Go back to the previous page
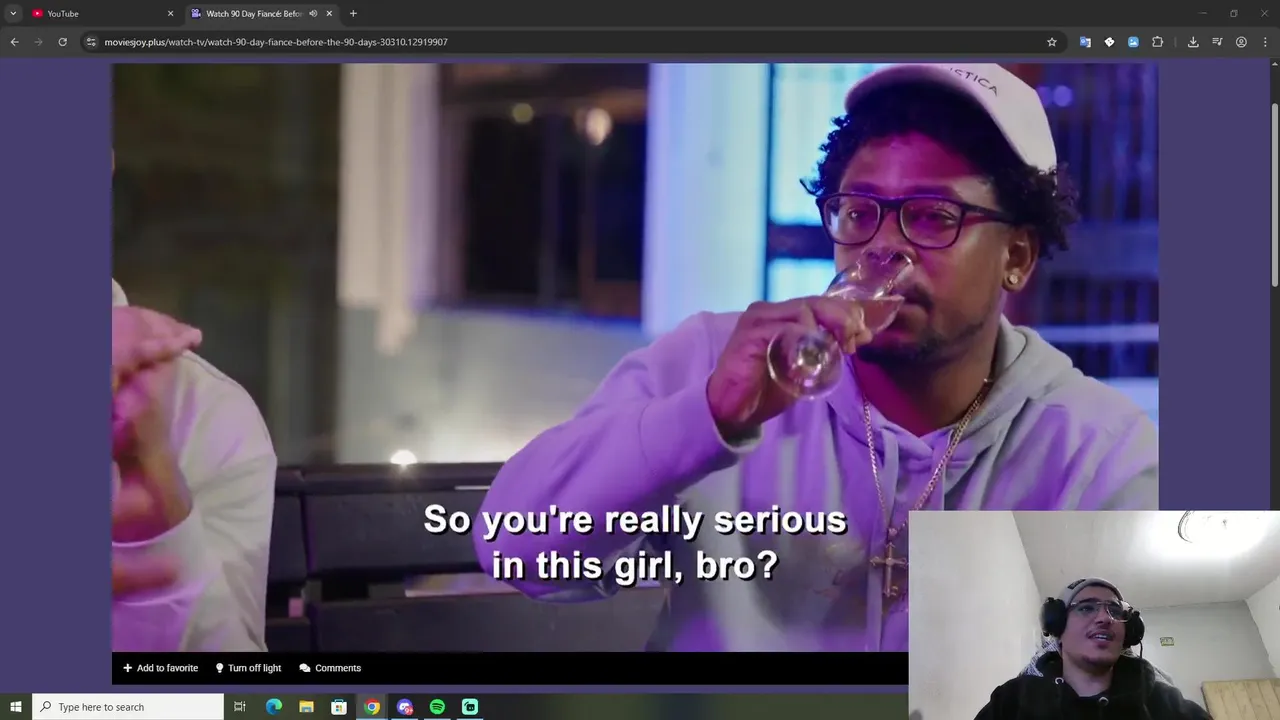Viewport: 1280px width, 720px height. pyautogui.click(x=14, y=42)
